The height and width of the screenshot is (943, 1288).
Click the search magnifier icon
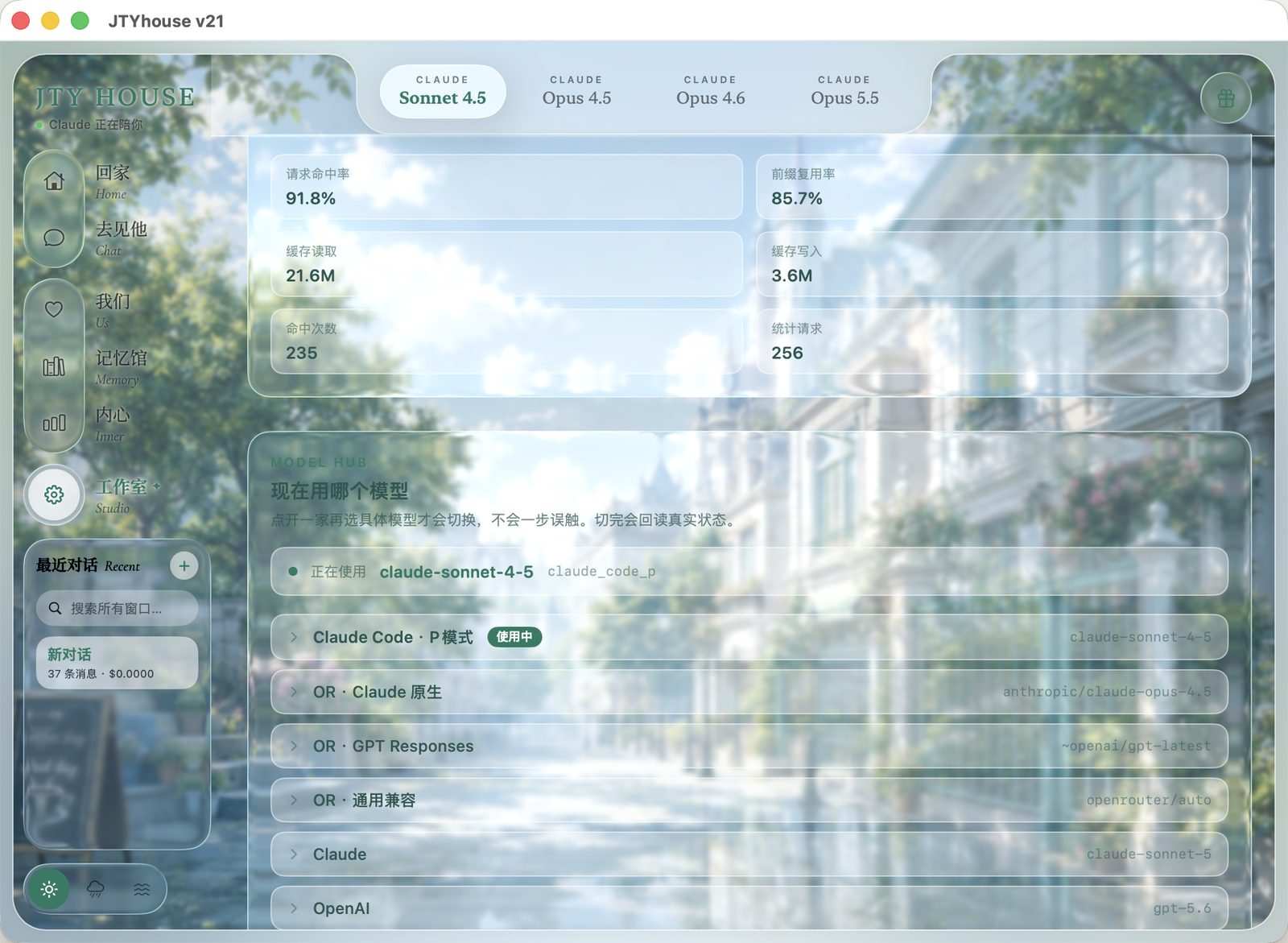click(x=55, y=609)
